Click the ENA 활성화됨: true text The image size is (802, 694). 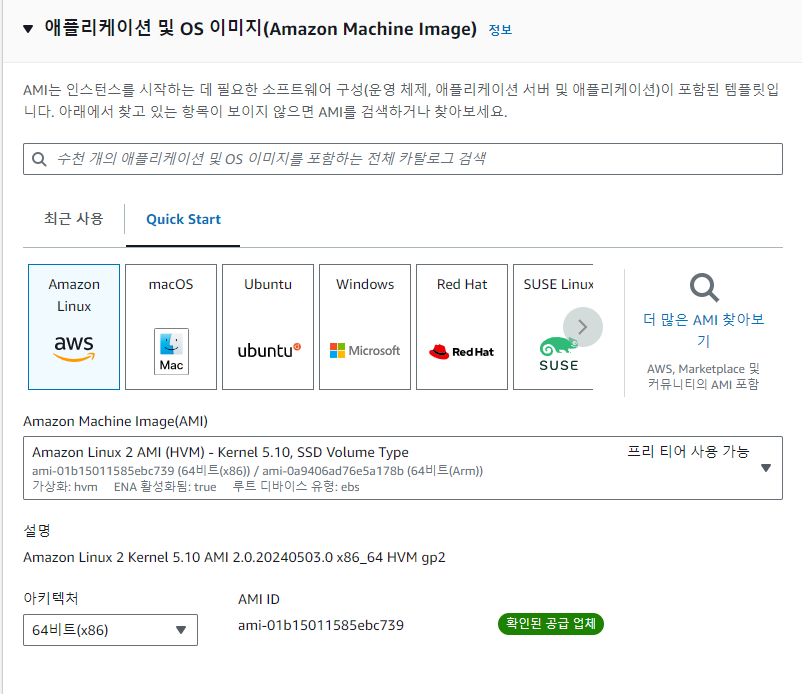pyautogui.click(x=165, y=487)
